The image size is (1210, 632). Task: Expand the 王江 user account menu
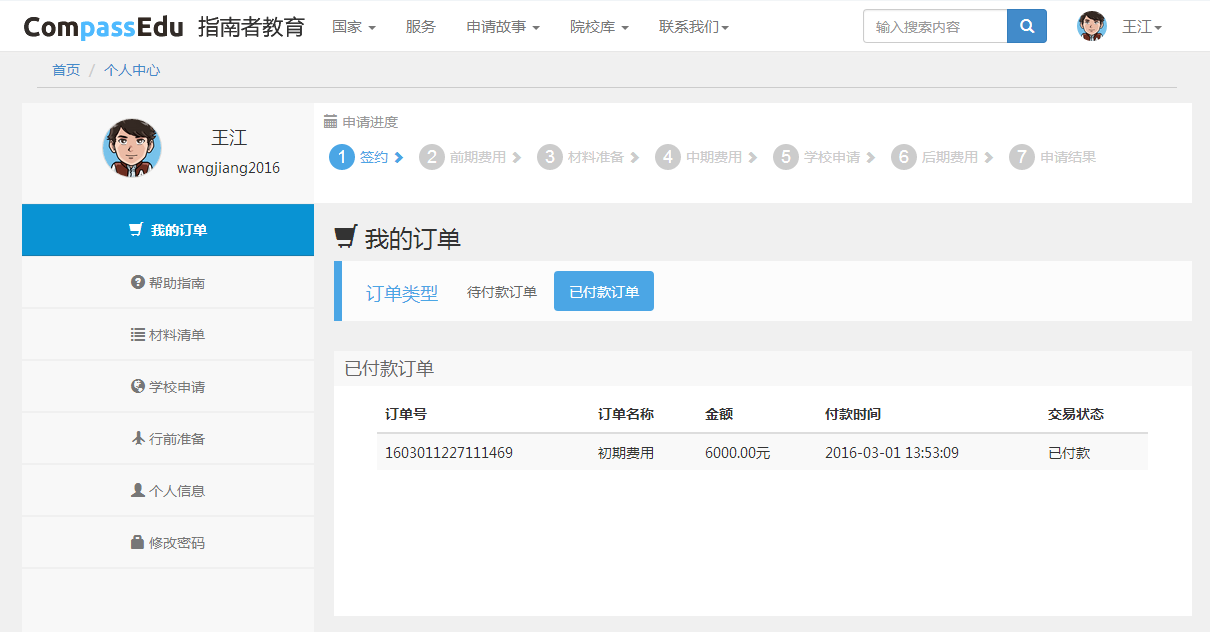[1141, 27]
